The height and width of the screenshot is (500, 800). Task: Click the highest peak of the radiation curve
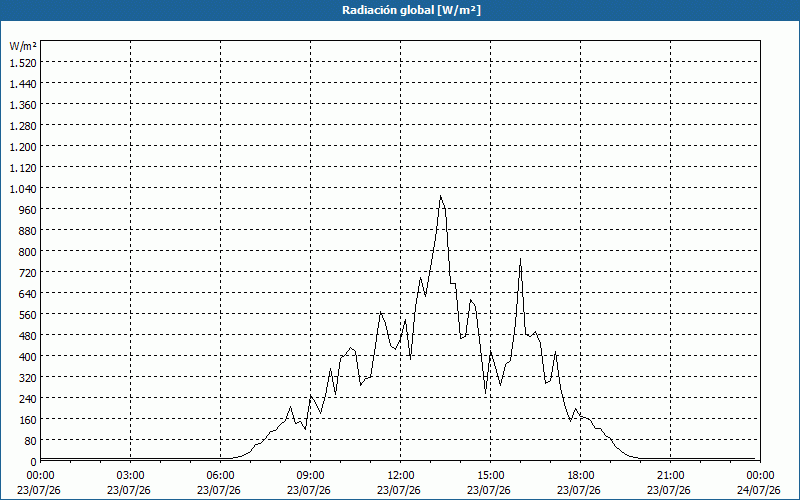[440, 196]
